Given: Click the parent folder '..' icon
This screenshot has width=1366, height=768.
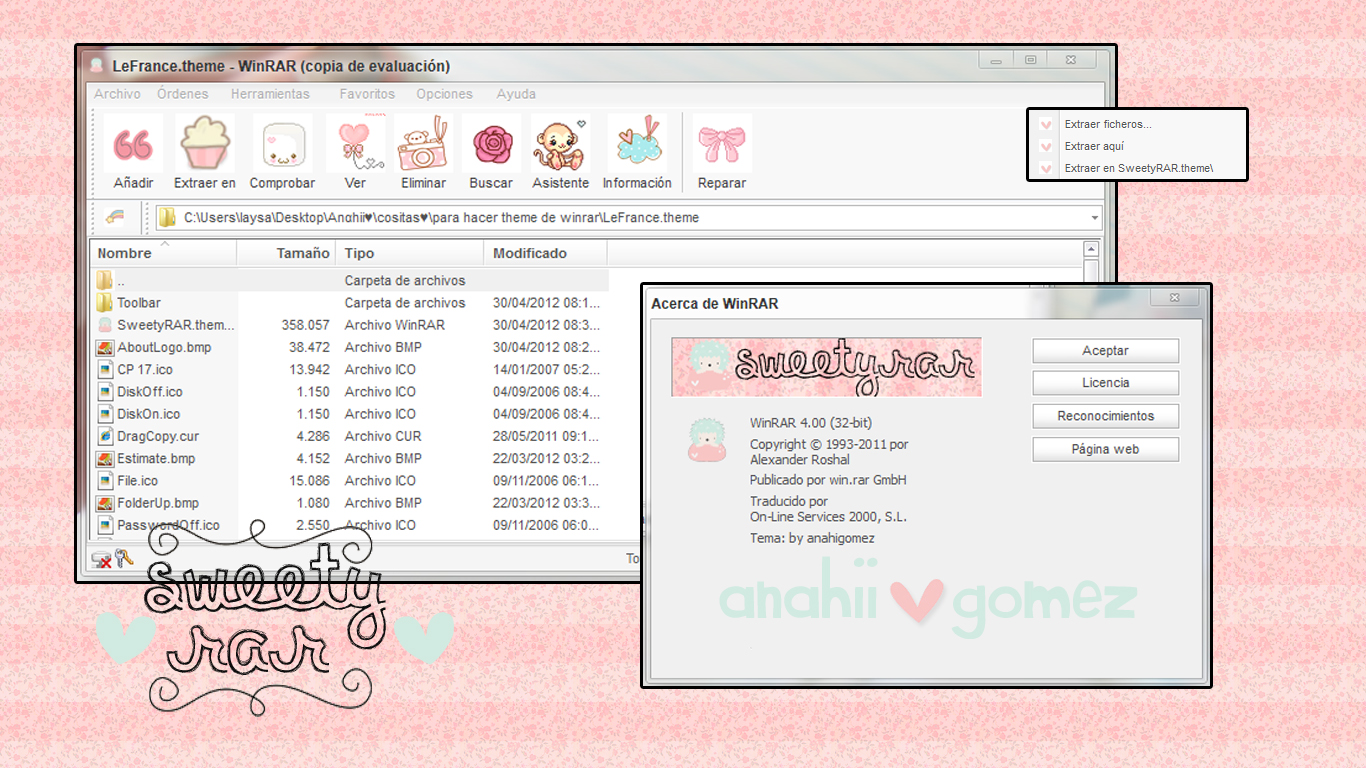Looking at the screenshot, I should [104, 280].
